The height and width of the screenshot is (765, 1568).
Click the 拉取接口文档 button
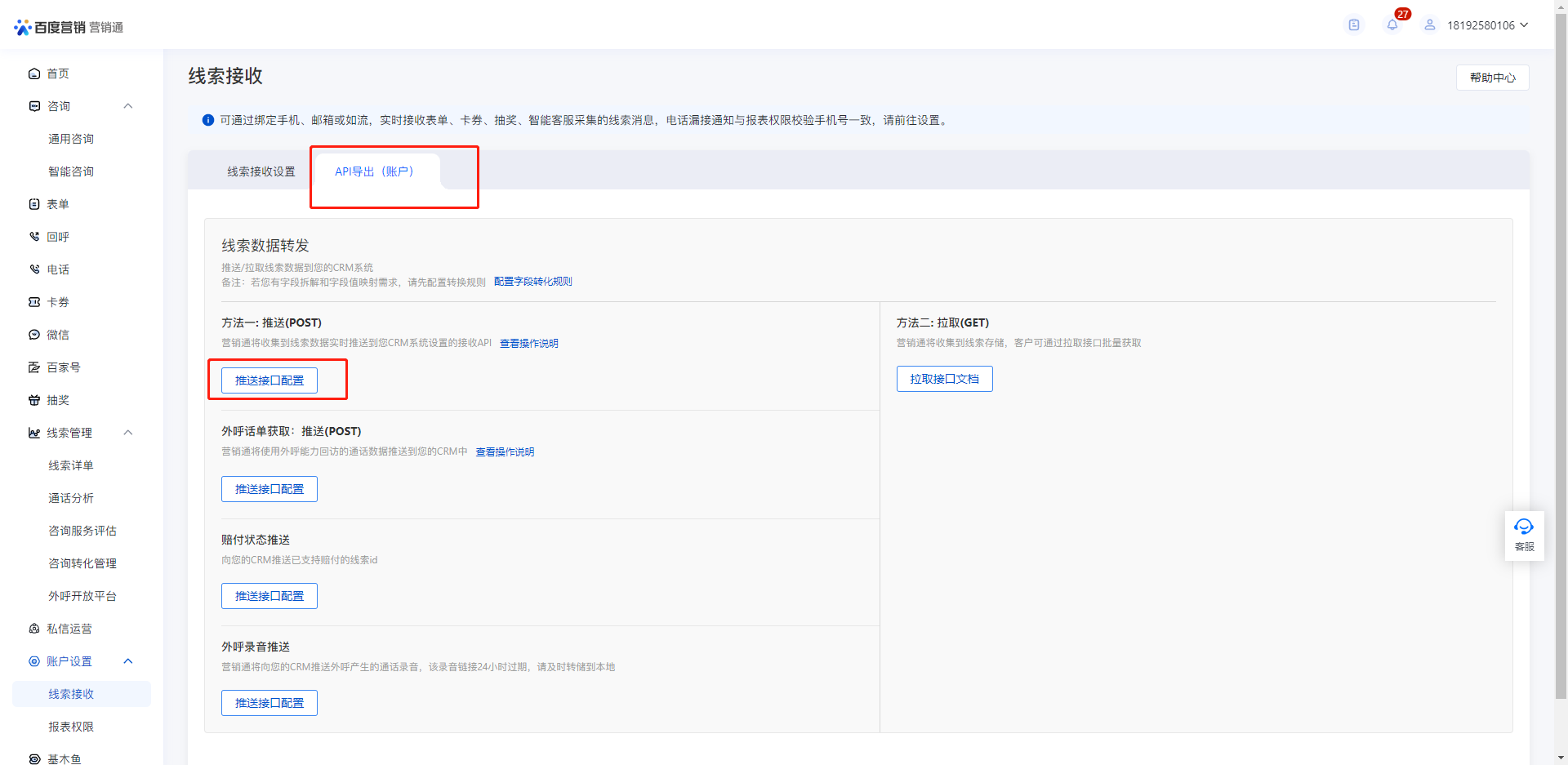(x=944, y=378)
